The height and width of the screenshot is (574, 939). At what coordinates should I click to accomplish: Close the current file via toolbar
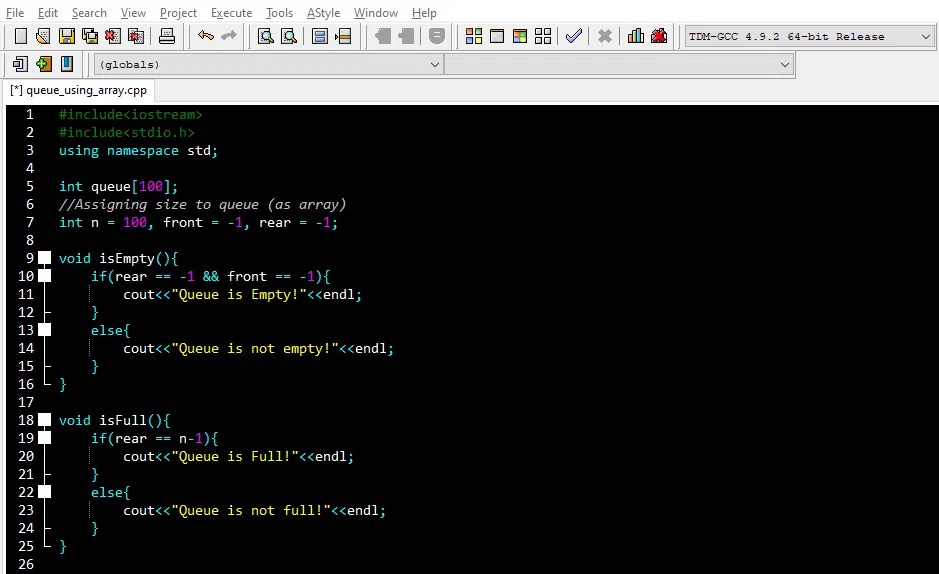113,37
